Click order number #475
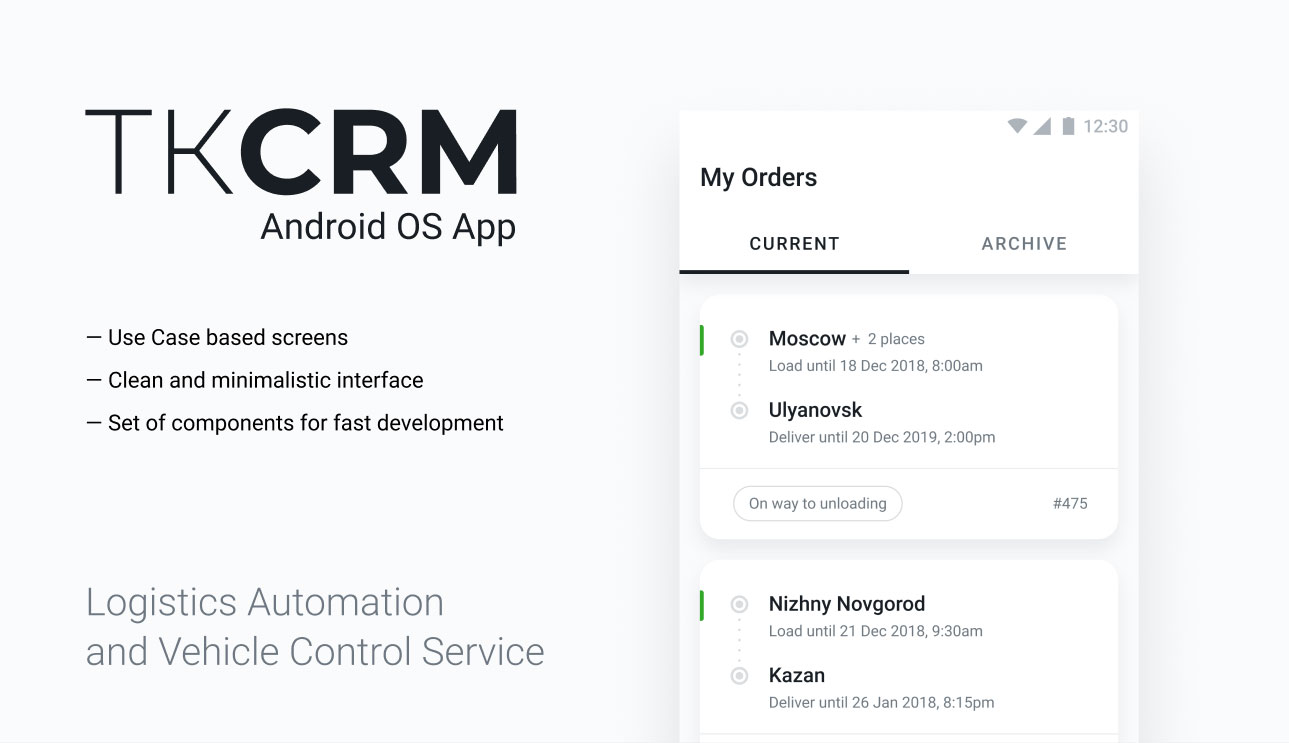 pos(1070,503)
